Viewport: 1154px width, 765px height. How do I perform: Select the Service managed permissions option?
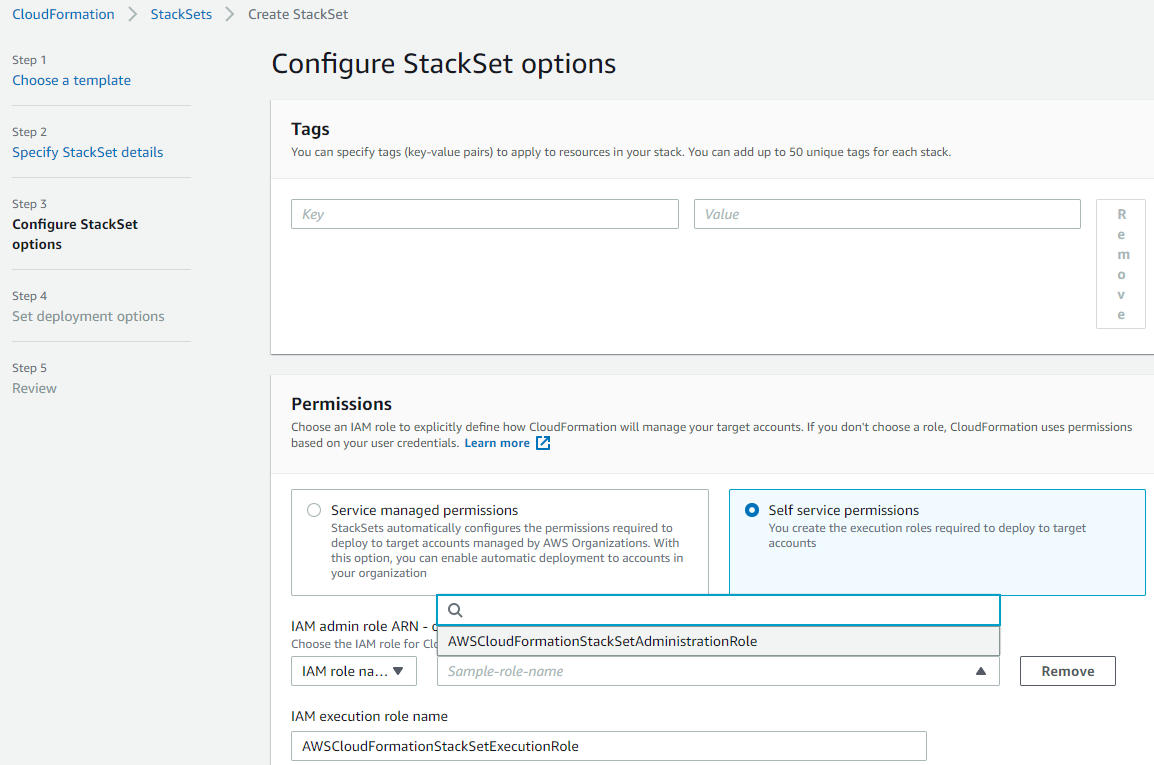coord(313,510)
